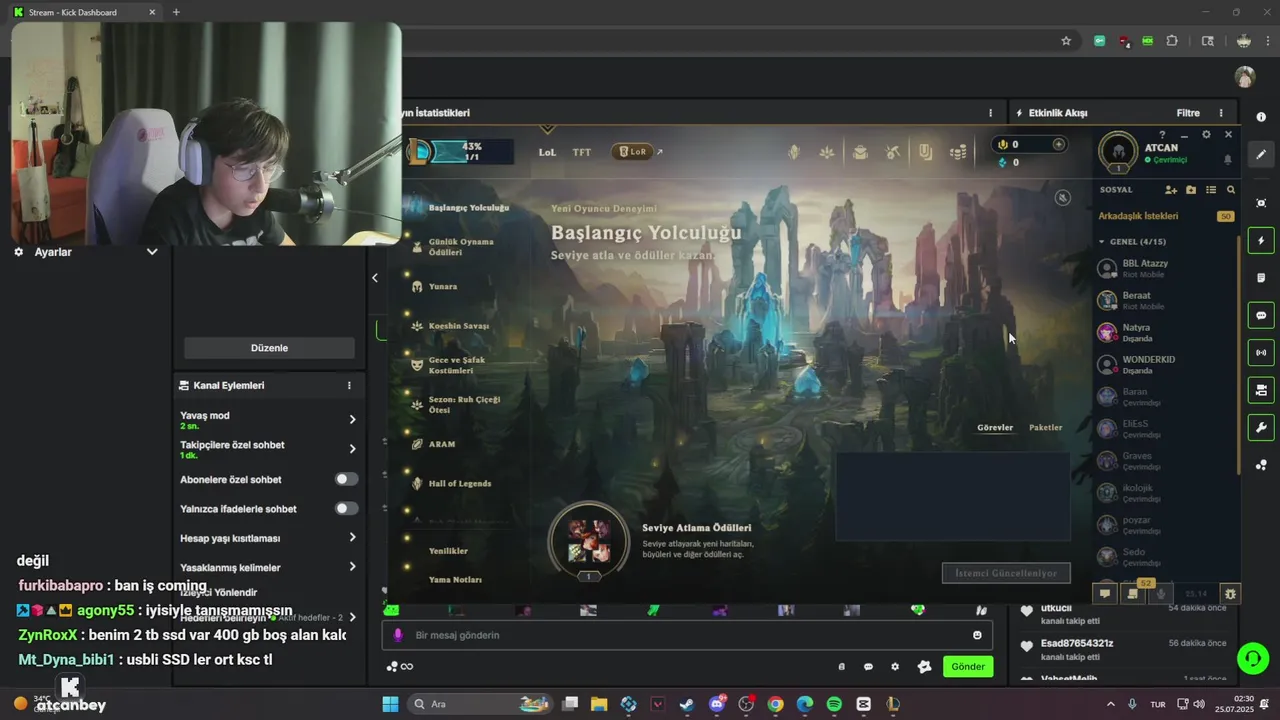The height and width of the screenshot is (720, 1280).
Task: Collapse the panel with the left chevron
Action: pos(375,278)
